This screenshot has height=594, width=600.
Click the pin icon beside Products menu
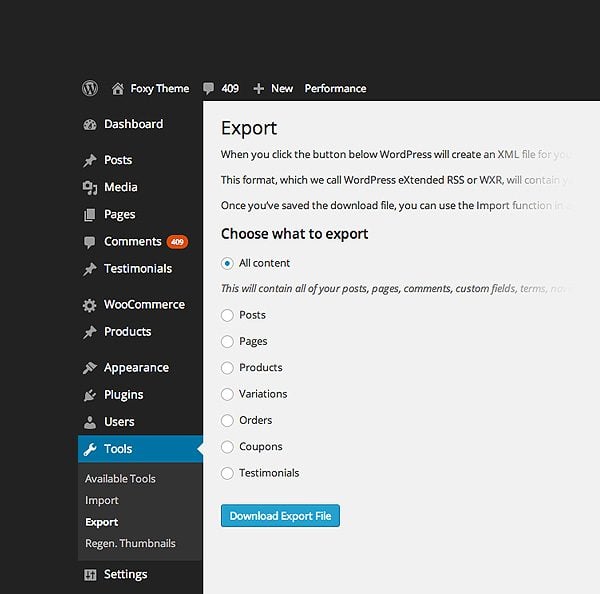coord(90,332)
